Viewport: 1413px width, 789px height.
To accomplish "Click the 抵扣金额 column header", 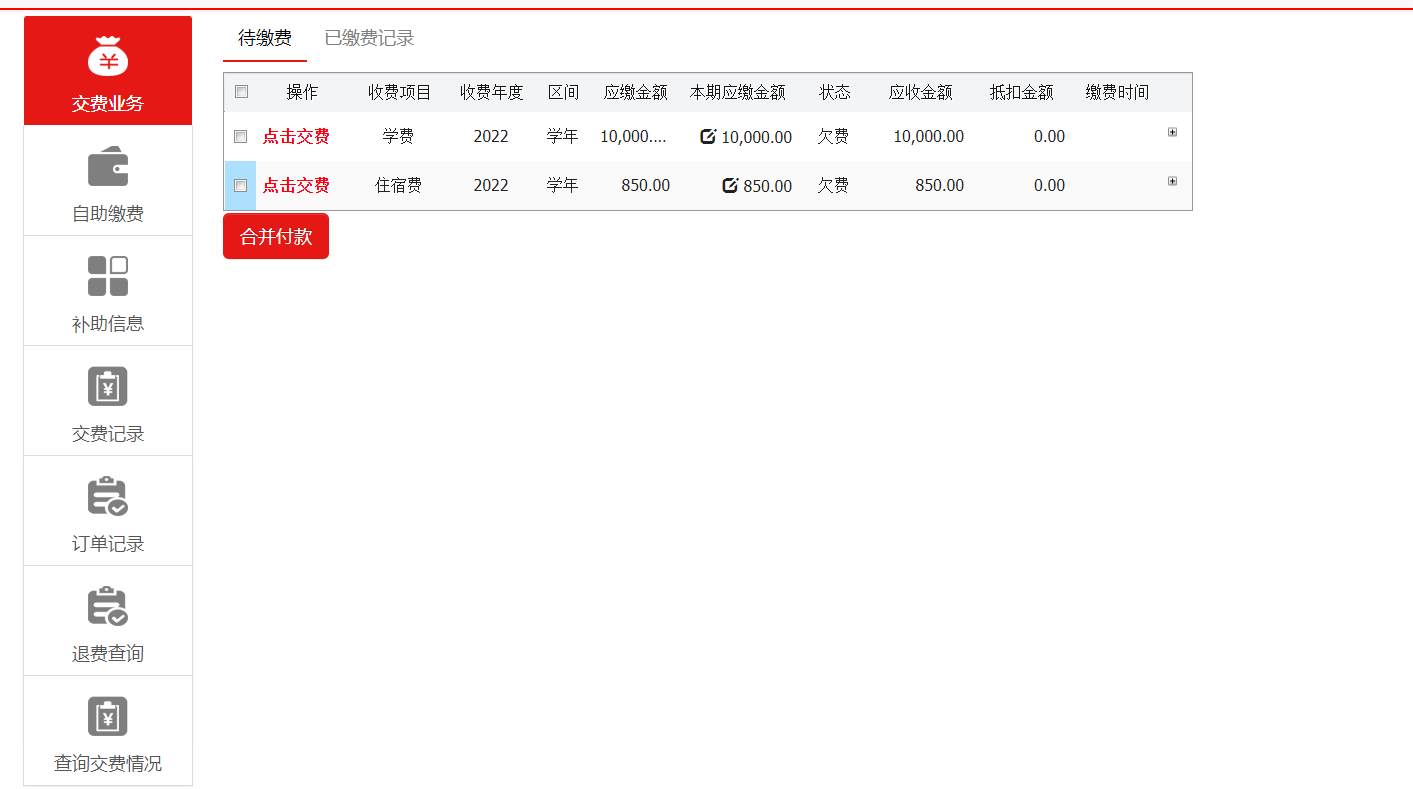I will (x=1021, y=92).
